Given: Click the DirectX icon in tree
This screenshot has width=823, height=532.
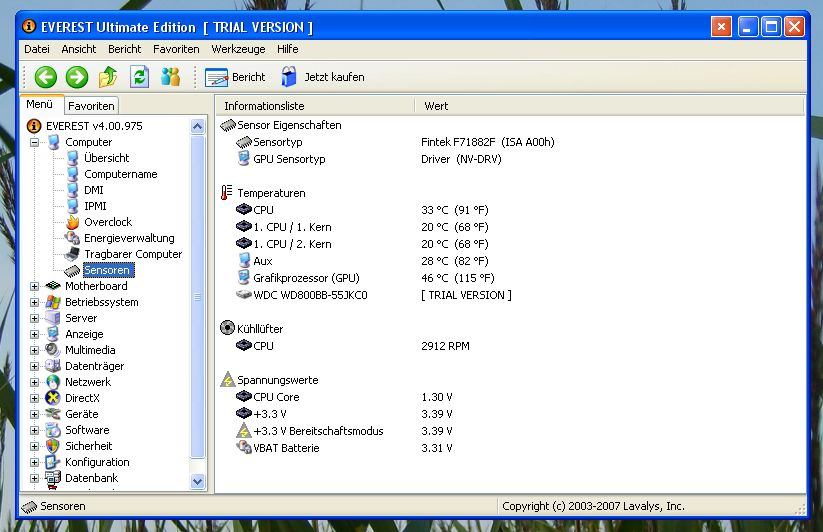Looking at the screenshot, I should (53, 398).
